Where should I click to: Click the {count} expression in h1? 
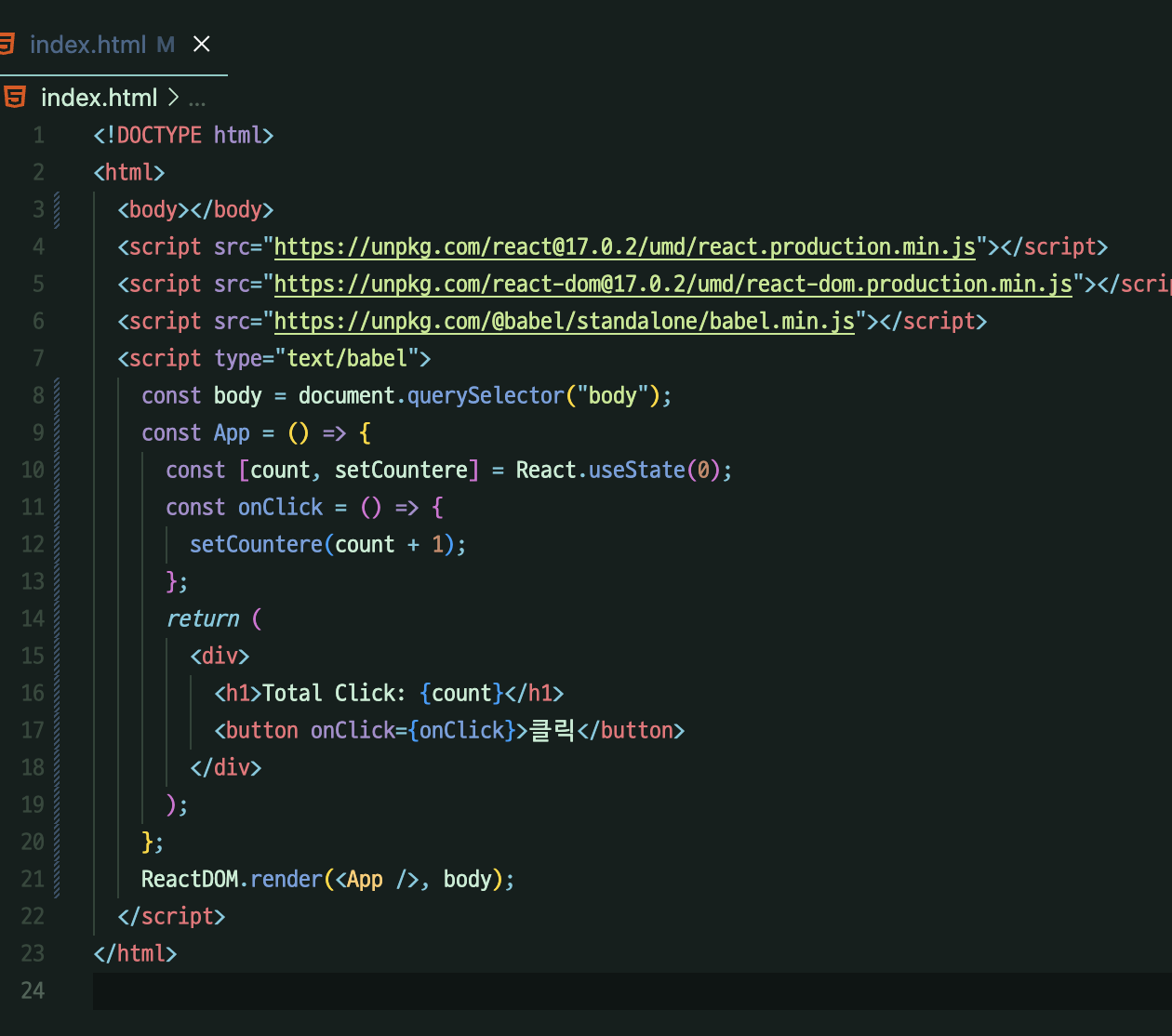(461, 694)
